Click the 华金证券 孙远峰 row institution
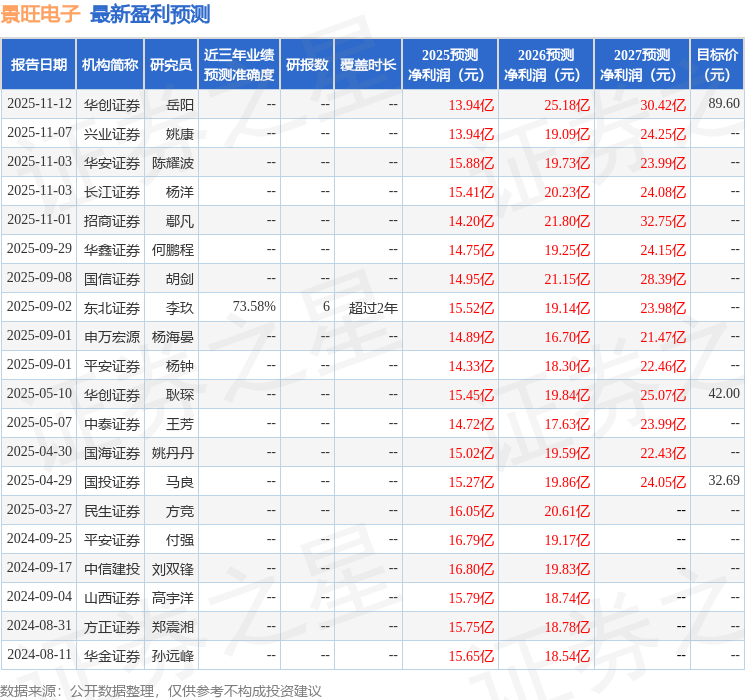This screenshot has height=700, width=745. [112, 656]
